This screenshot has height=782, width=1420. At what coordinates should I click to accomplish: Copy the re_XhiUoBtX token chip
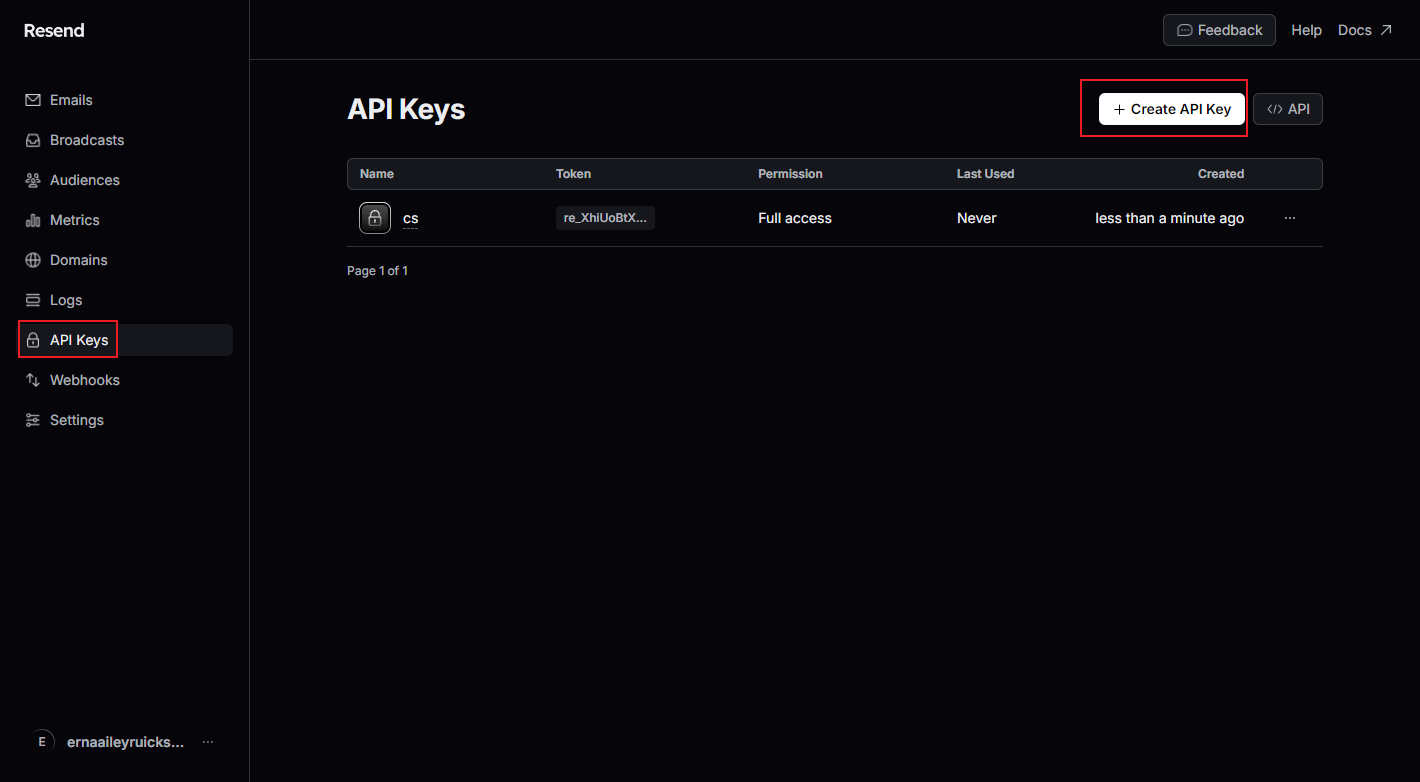click(x=605, y=218)
